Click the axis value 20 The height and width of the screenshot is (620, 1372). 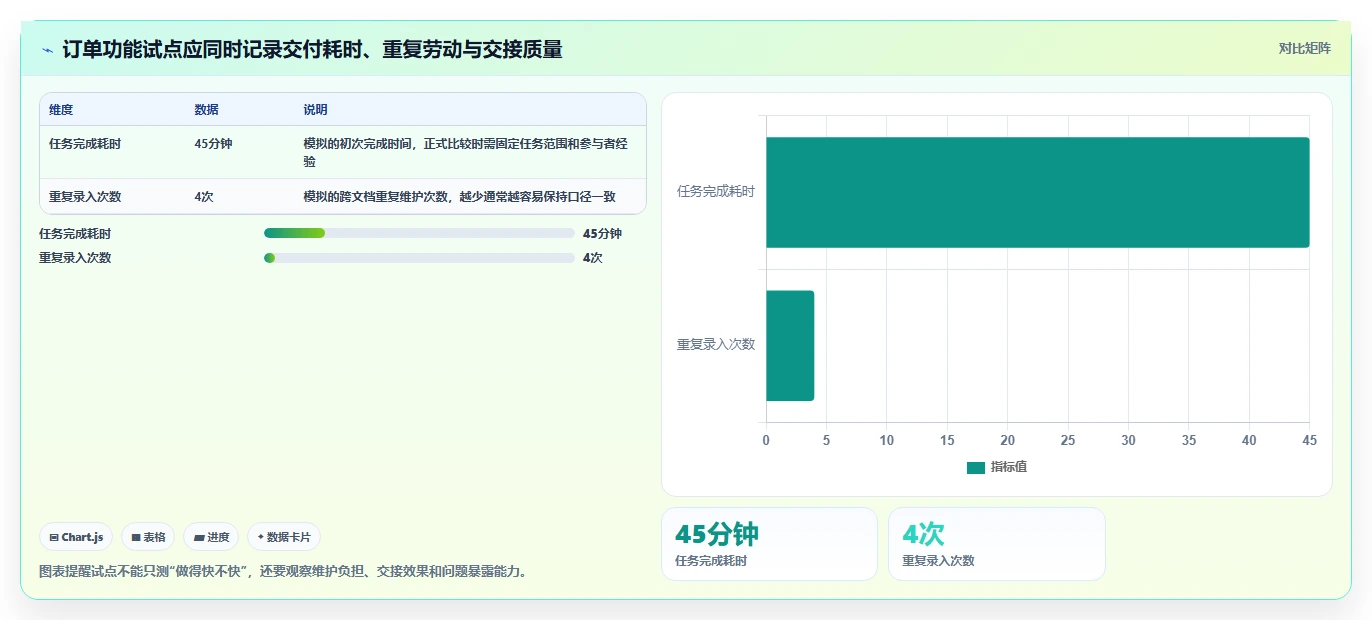click(x=1007, y=440)
